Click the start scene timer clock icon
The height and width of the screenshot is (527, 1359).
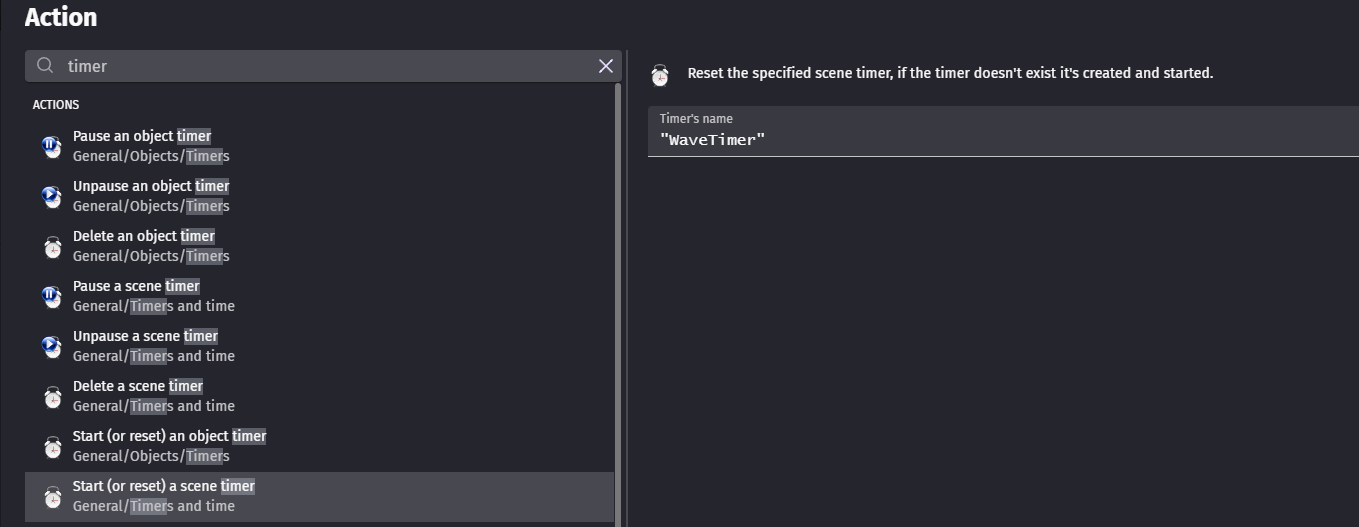(x=52, y=496)
